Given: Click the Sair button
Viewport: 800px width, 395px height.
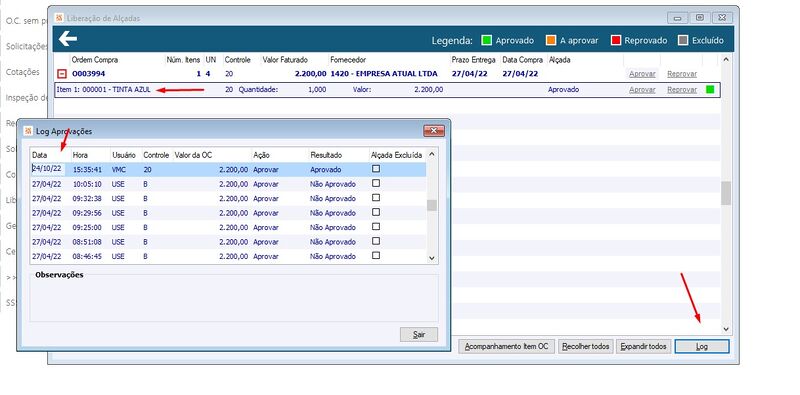Looking at the screenshot, I should (419, 335).
